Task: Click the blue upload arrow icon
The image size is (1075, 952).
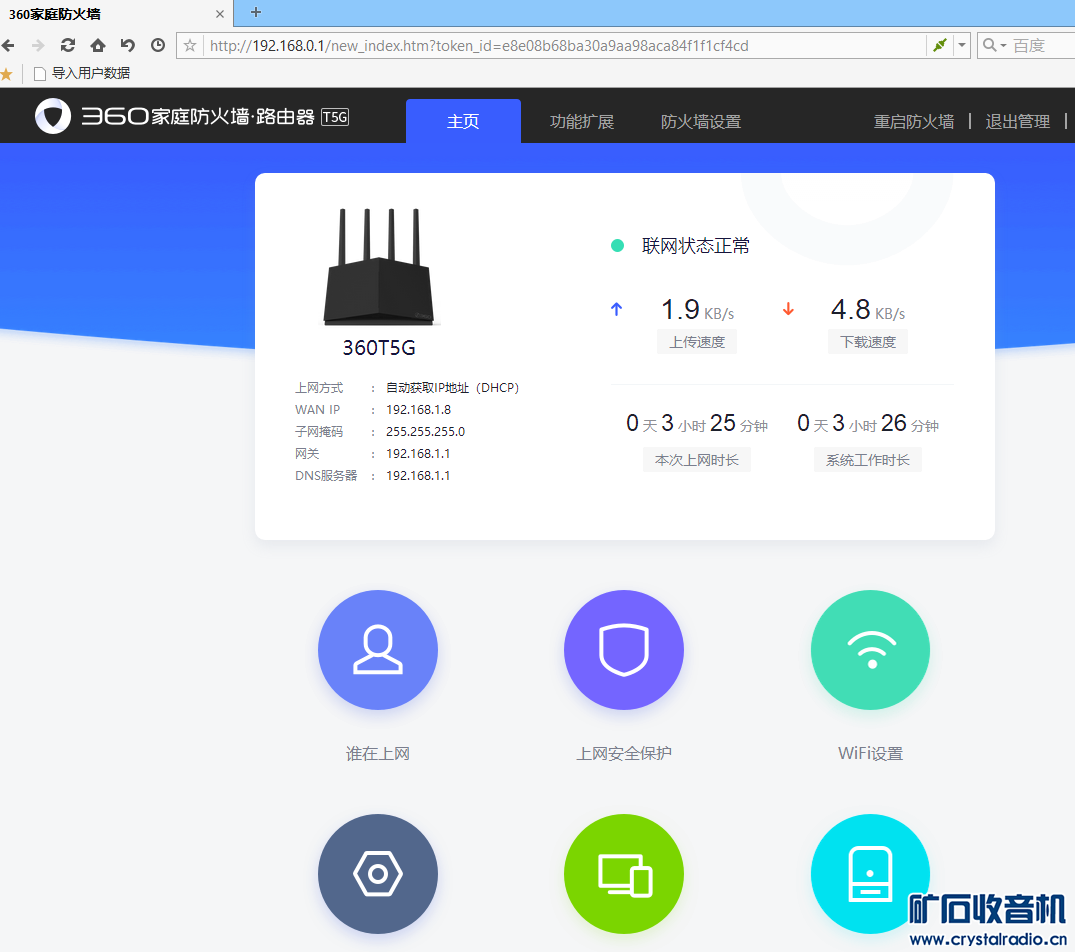Action: pyautogui.click(x=616, y=309)
